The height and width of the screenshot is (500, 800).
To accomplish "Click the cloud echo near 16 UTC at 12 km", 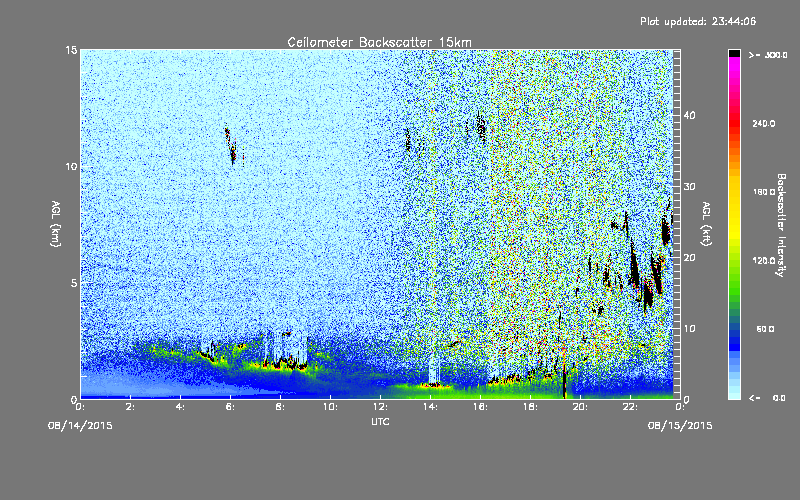I will [481, 126].
